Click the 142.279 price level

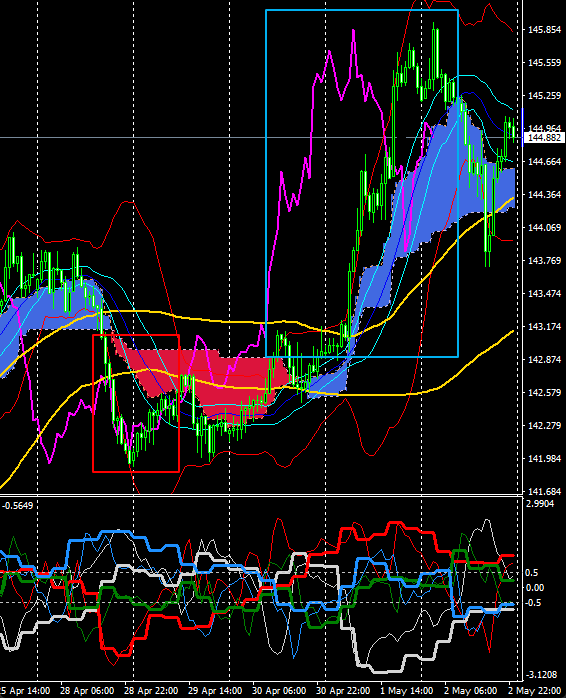545,425
